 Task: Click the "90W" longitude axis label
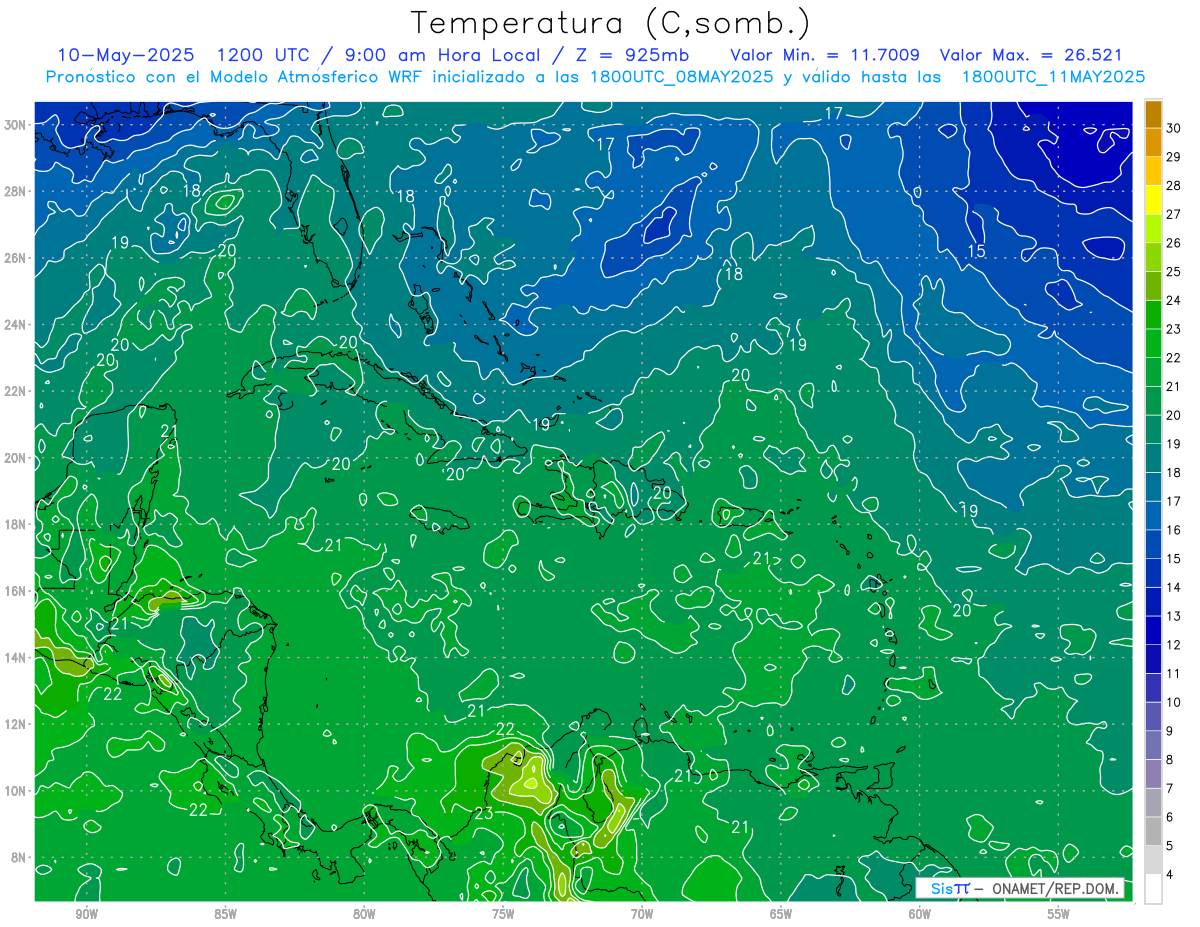86,914
